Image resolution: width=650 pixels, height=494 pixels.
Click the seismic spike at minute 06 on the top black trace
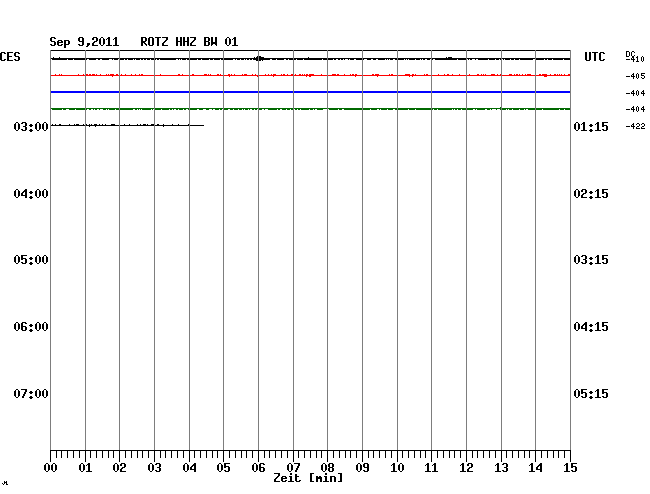259,58
